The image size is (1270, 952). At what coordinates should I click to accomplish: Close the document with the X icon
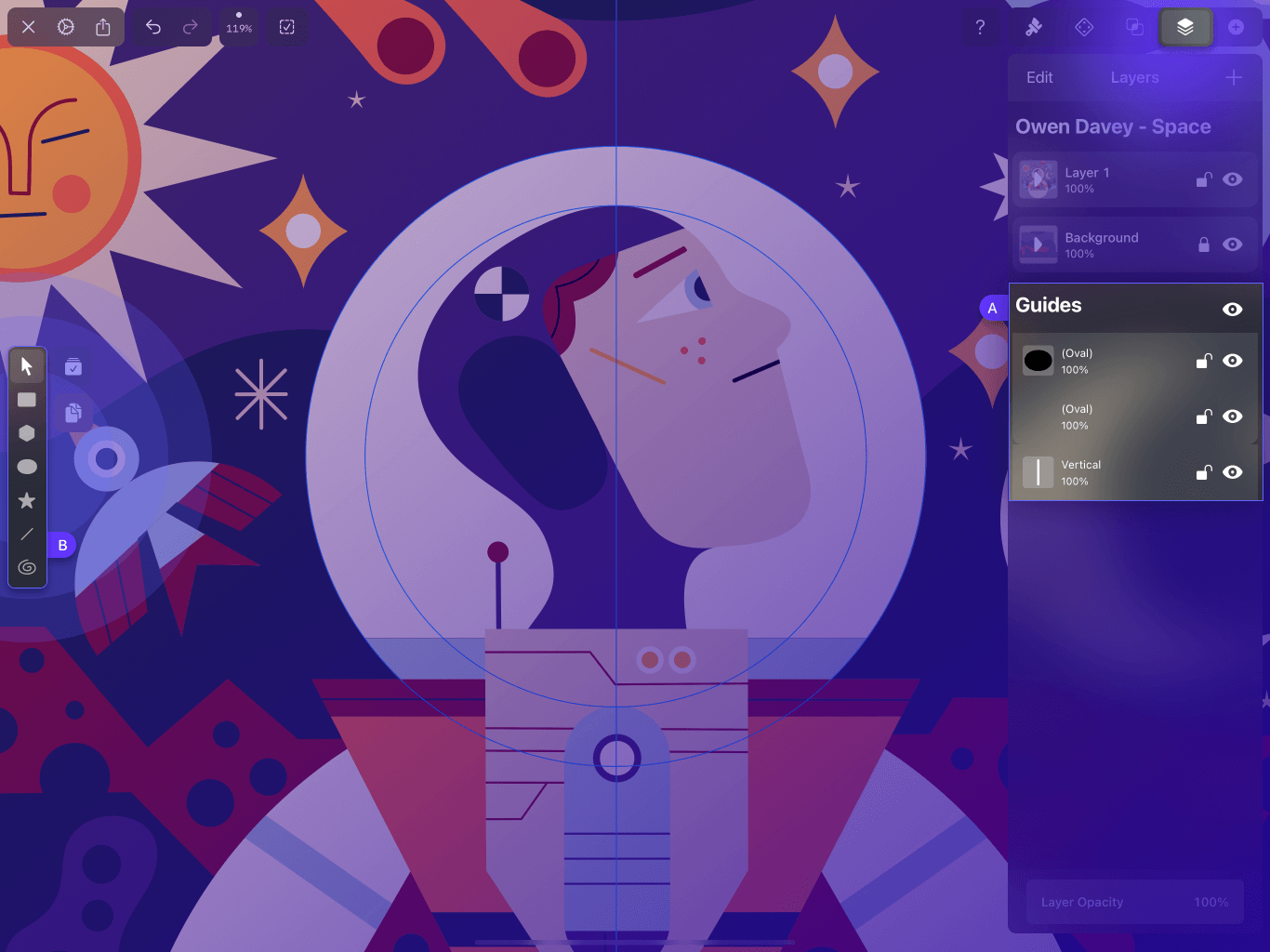coord(29,27)
